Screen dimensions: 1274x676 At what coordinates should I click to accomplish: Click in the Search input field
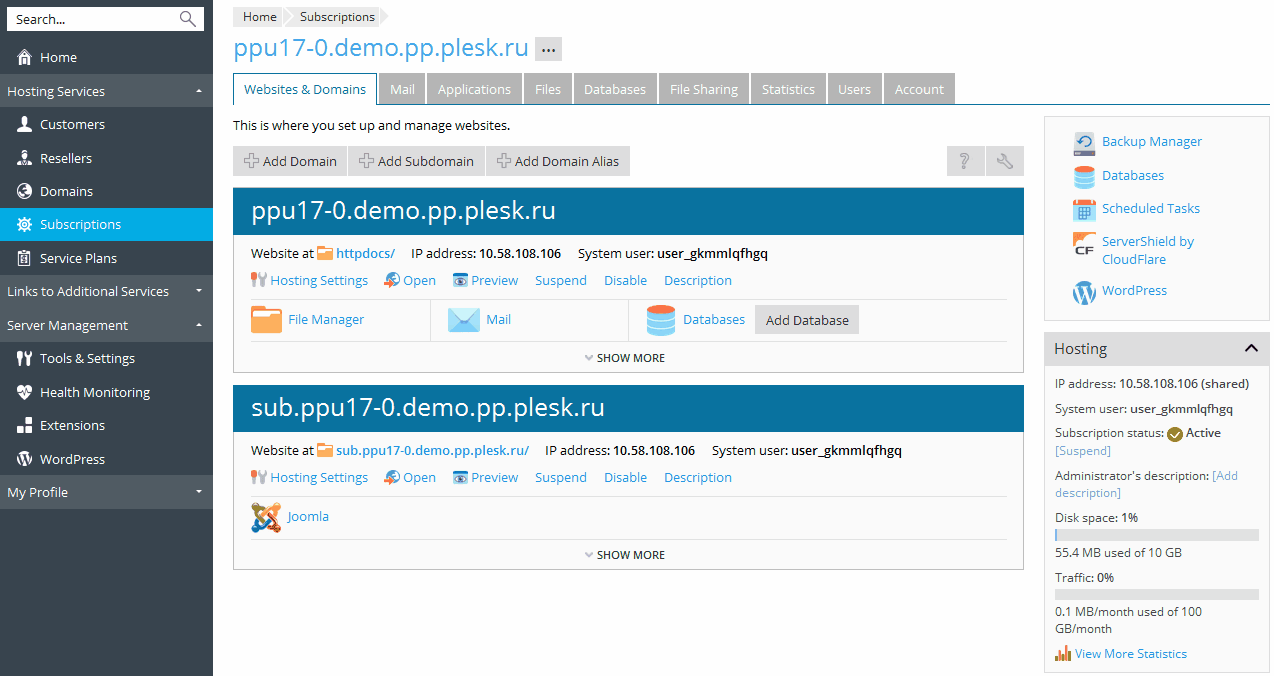click(90, 19)
